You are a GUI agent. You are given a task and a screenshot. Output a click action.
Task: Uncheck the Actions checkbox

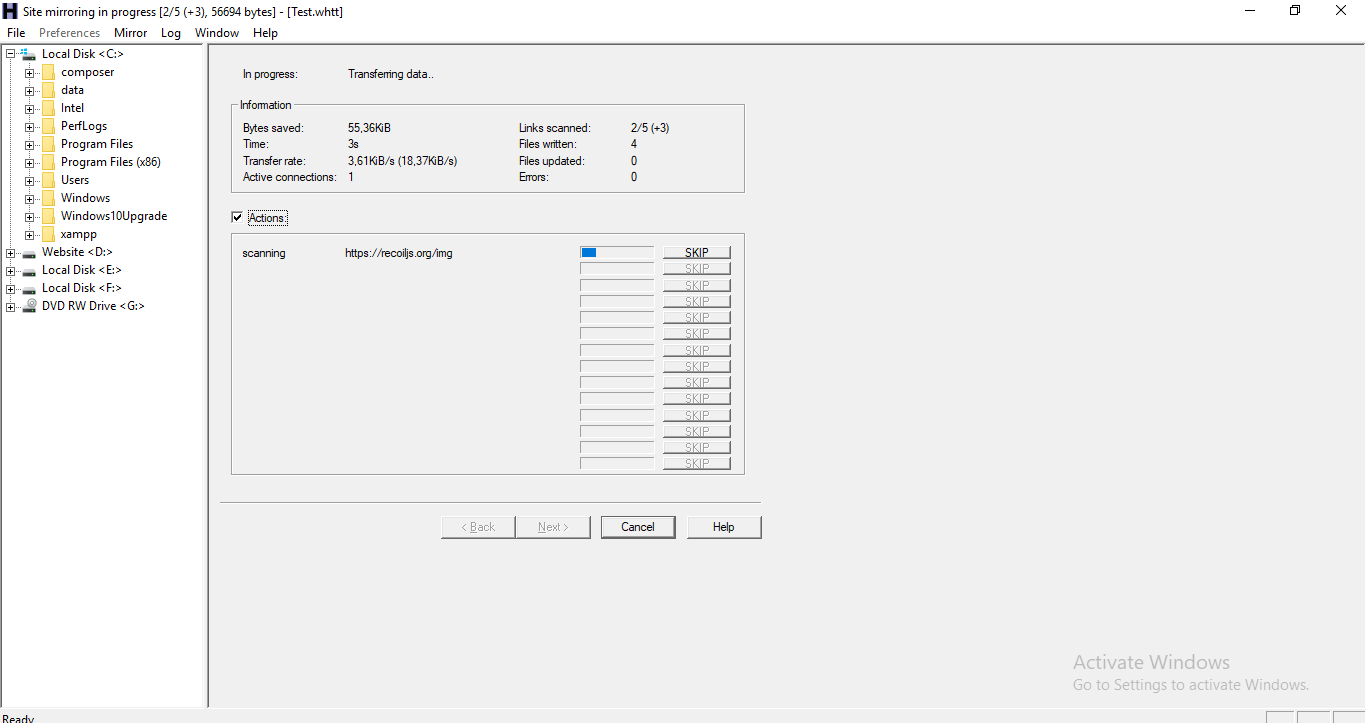[237, 218]
